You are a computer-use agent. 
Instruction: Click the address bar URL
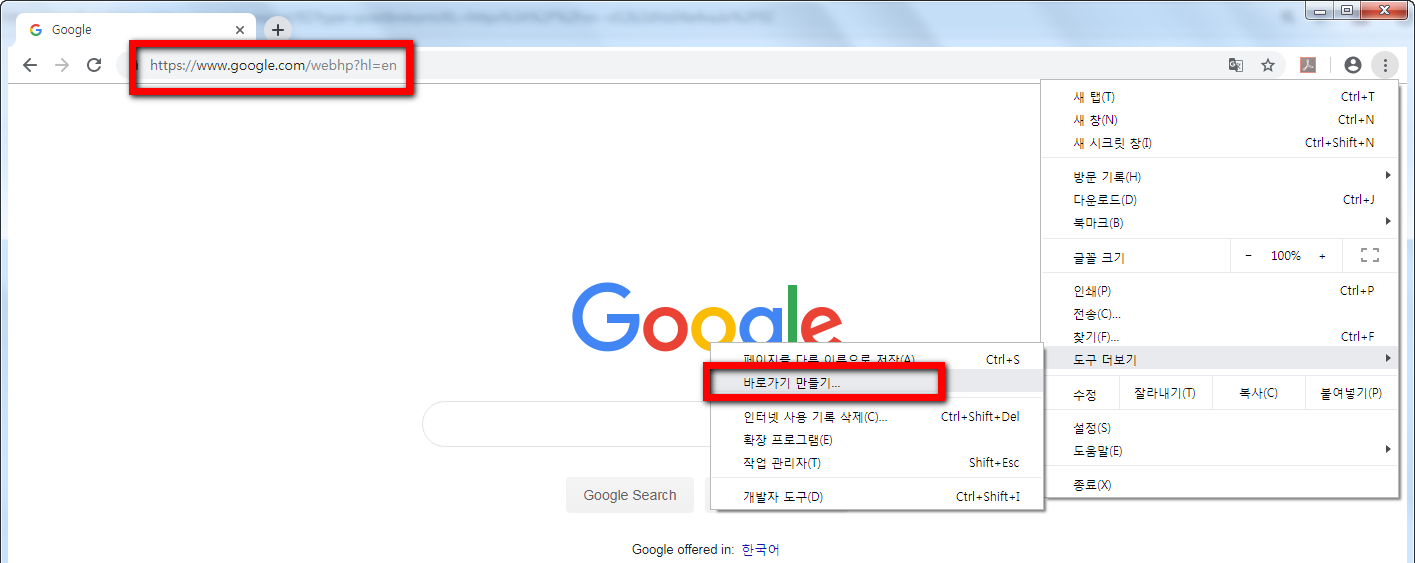[273, 65]
